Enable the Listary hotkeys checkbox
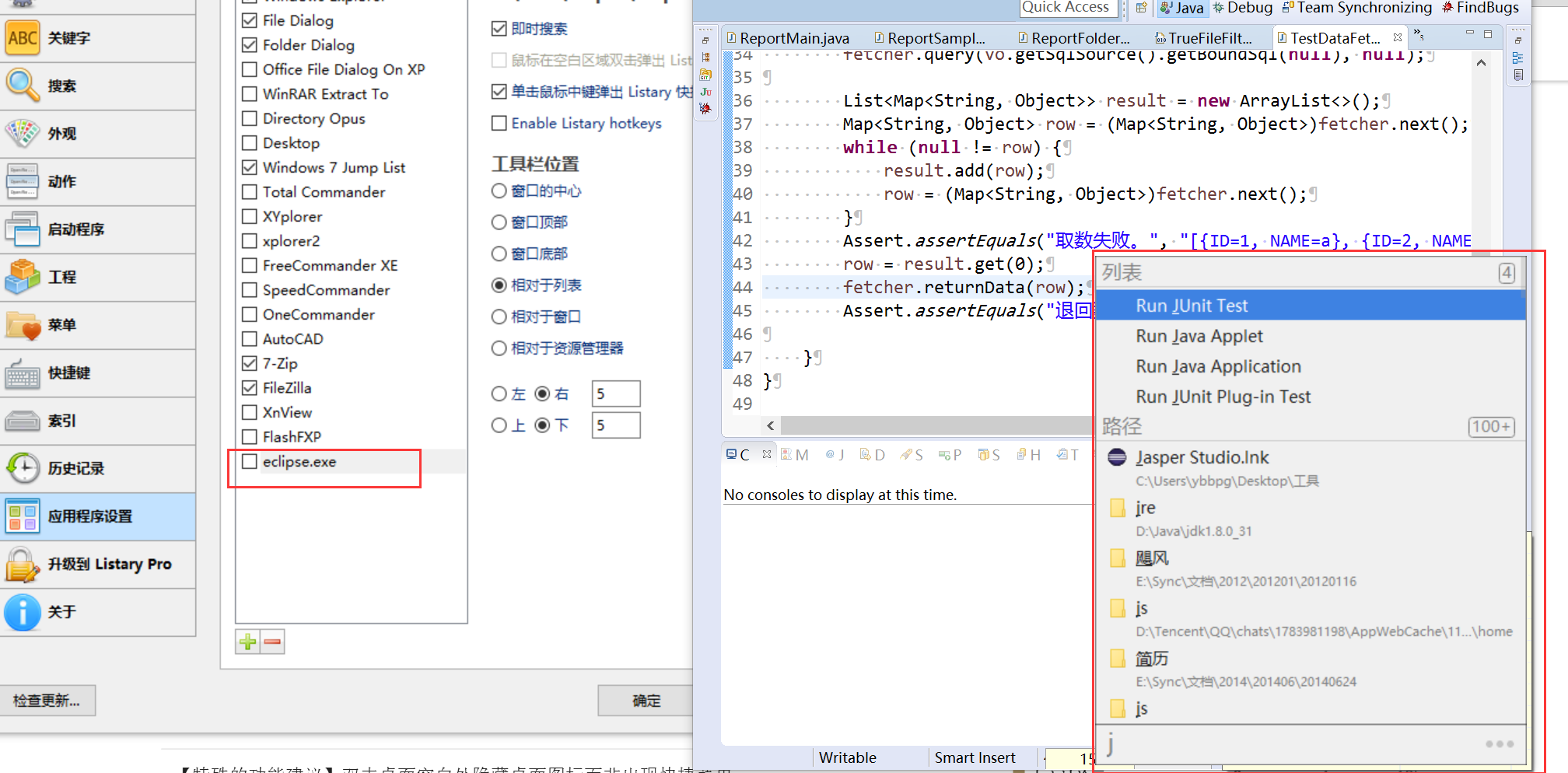 click(499, 123)
